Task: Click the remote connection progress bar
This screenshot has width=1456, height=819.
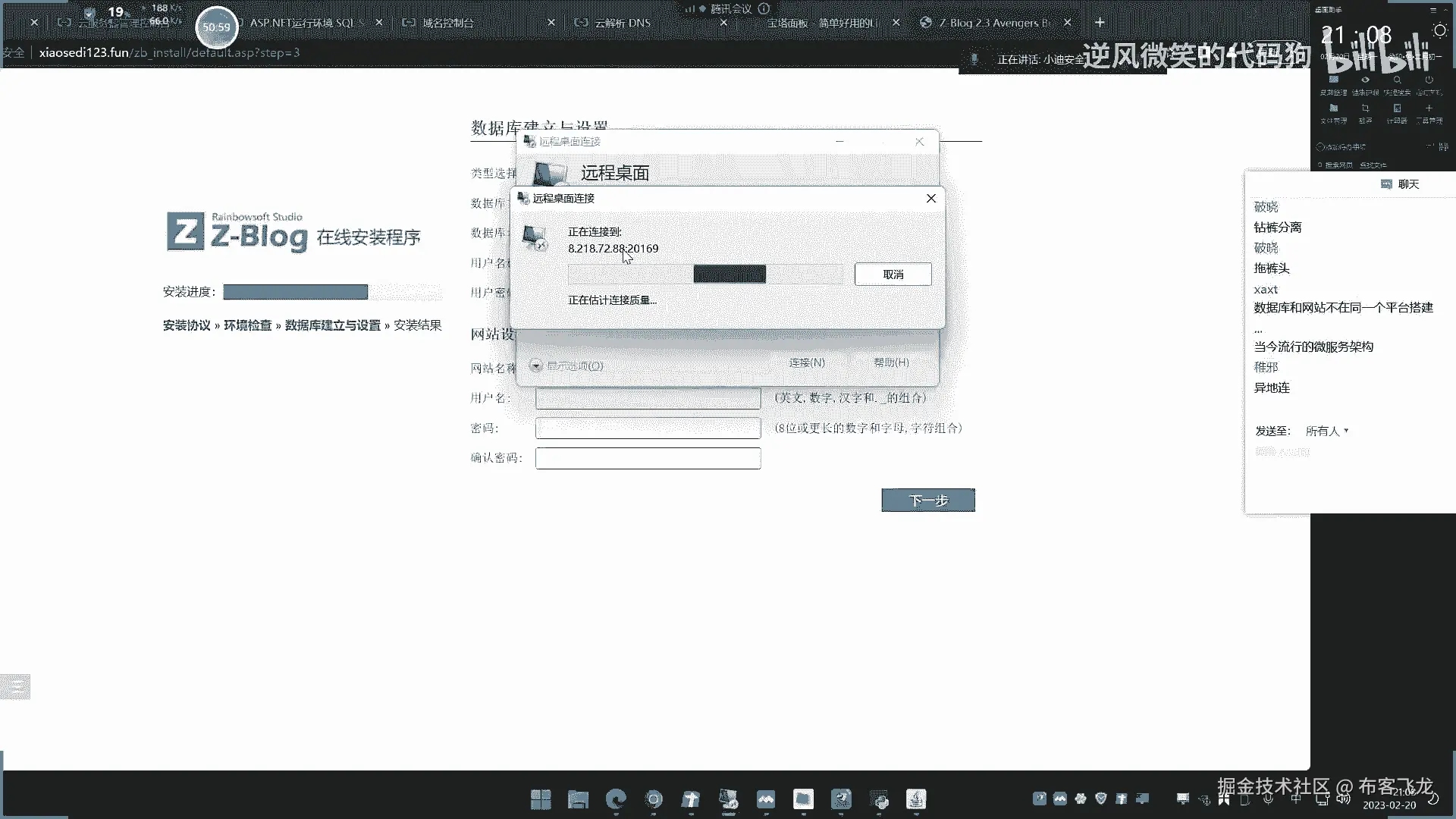Action: (x=705, y=275)
